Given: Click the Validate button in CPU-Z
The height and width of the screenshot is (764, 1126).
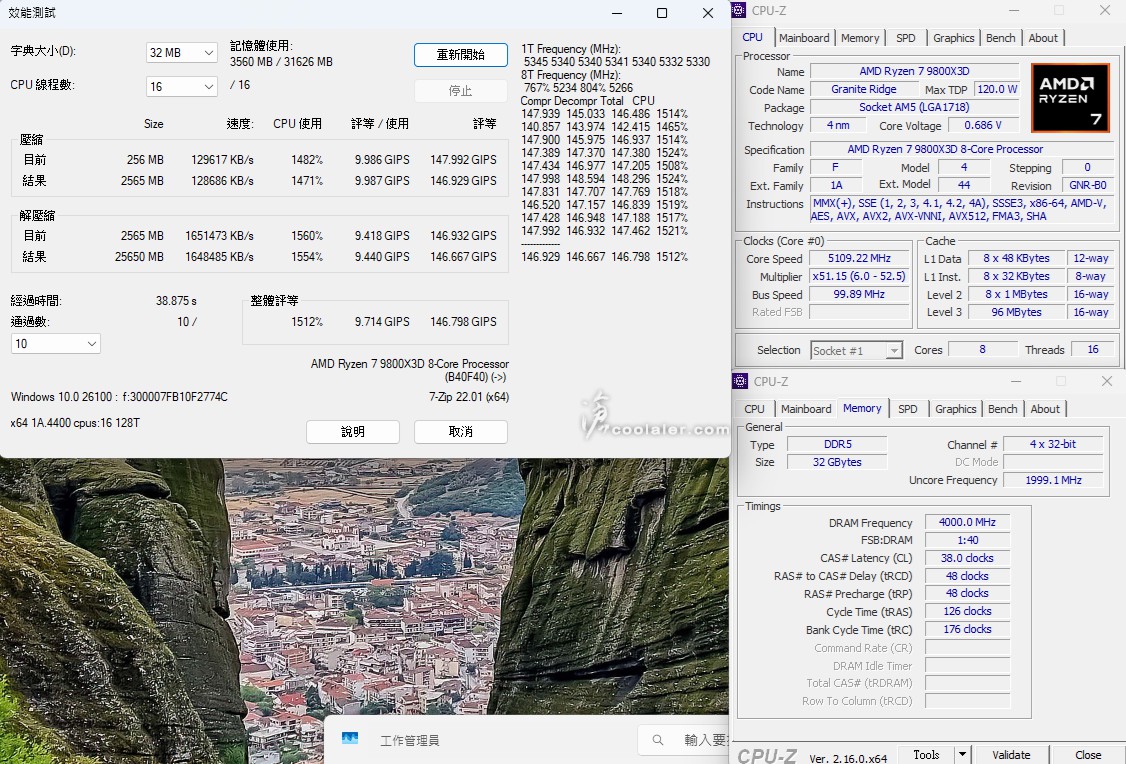Looking at the screenshot, I should [1010, 755].
